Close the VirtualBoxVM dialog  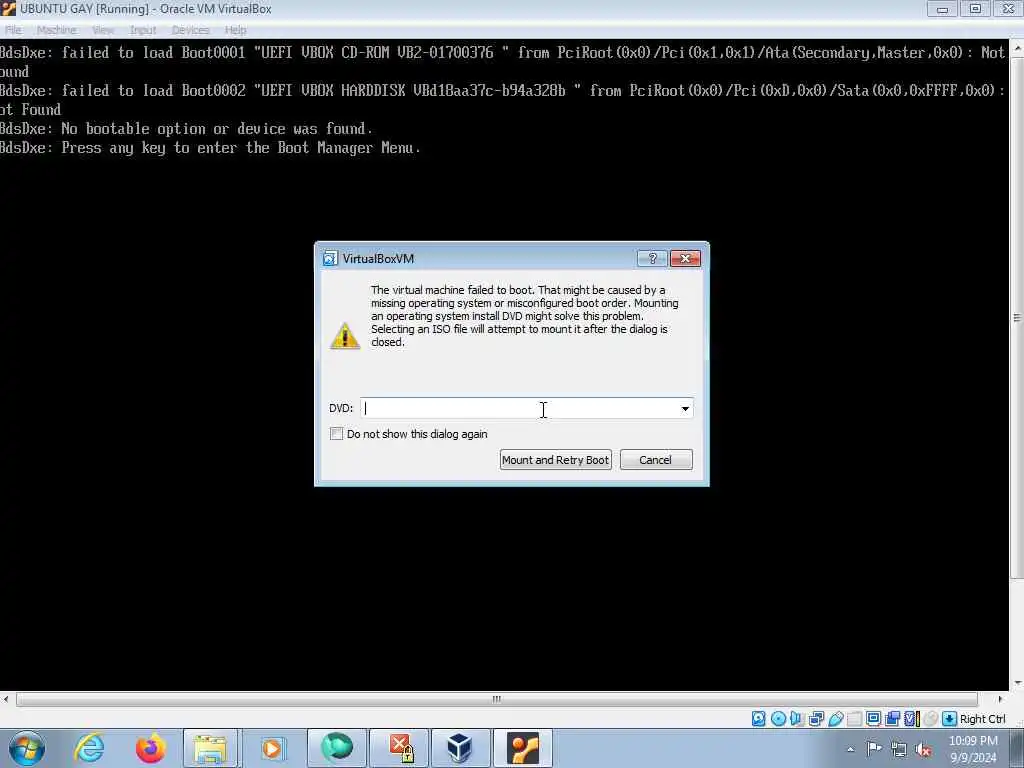coord(685,259)
